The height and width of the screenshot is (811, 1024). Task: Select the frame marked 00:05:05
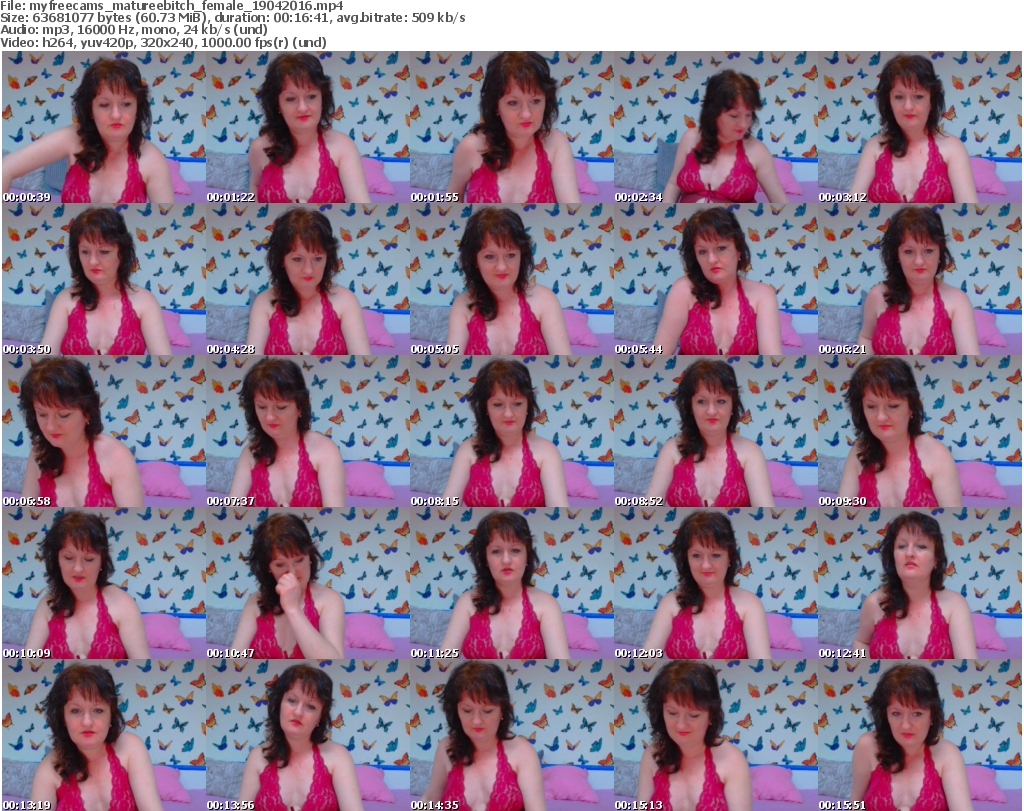[512, 279]
